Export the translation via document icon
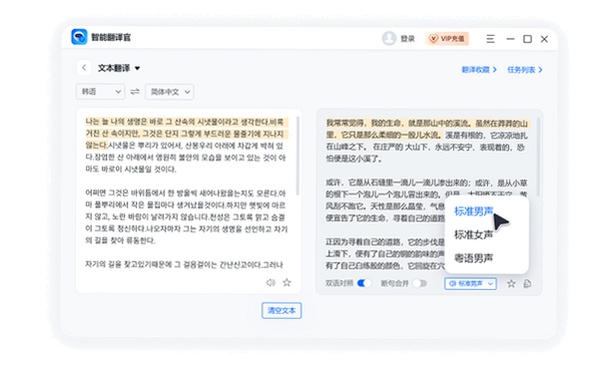This screenshot has width=590, height=366. pos(528,284)
